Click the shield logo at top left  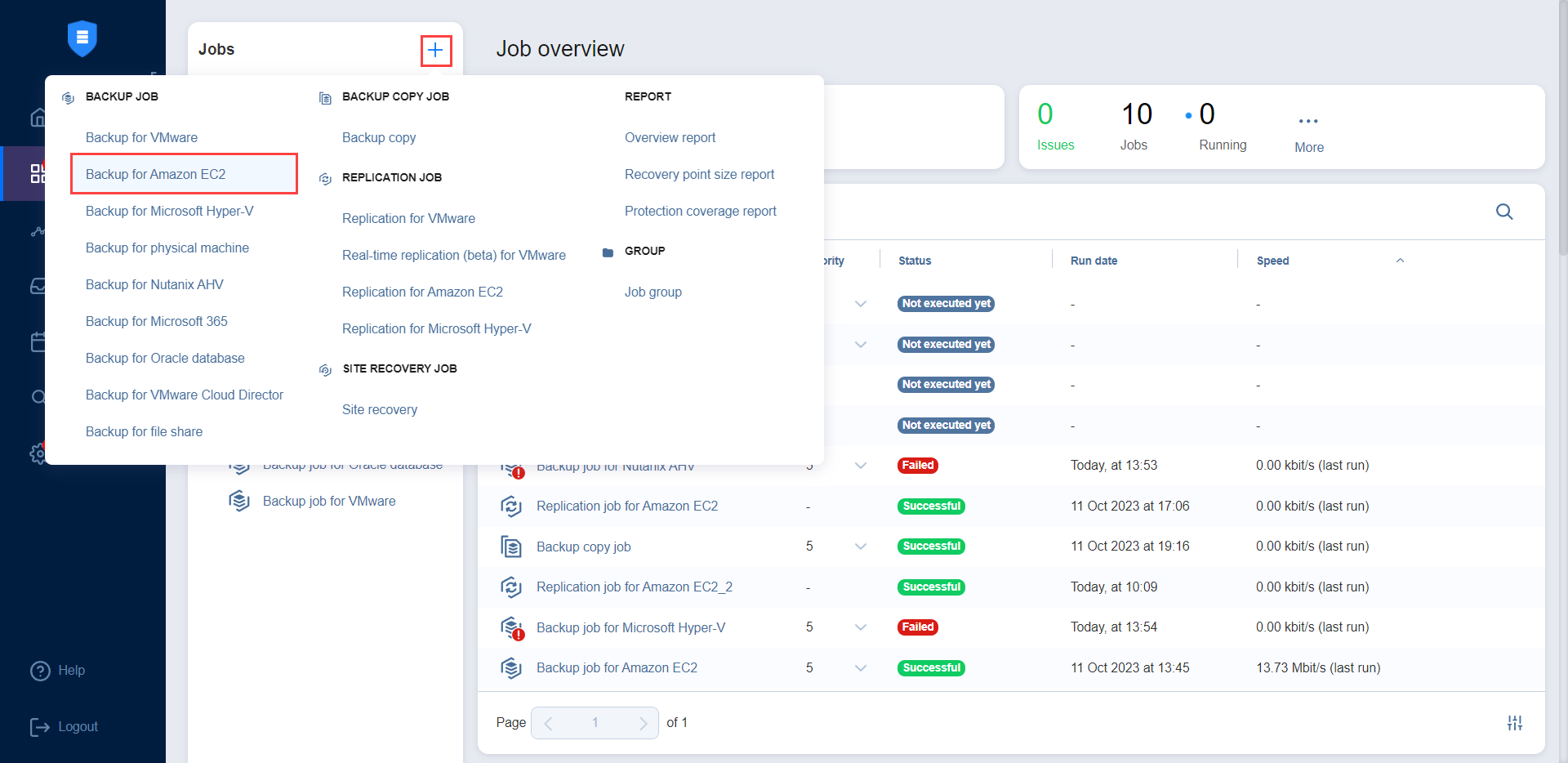point(82,38)
